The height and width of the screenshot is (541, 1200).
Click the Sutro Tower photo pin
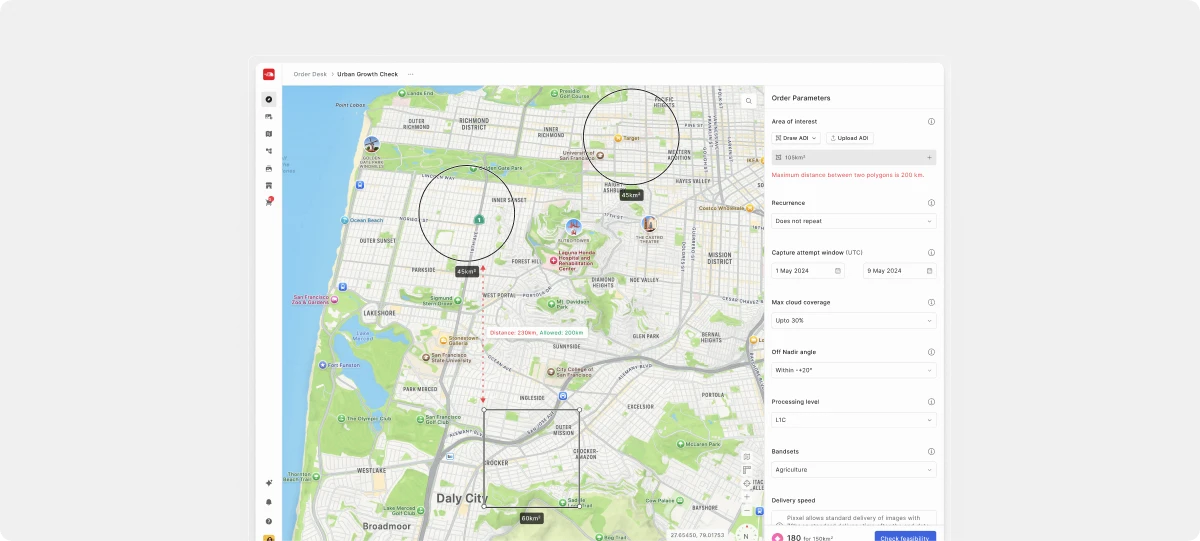573,227
